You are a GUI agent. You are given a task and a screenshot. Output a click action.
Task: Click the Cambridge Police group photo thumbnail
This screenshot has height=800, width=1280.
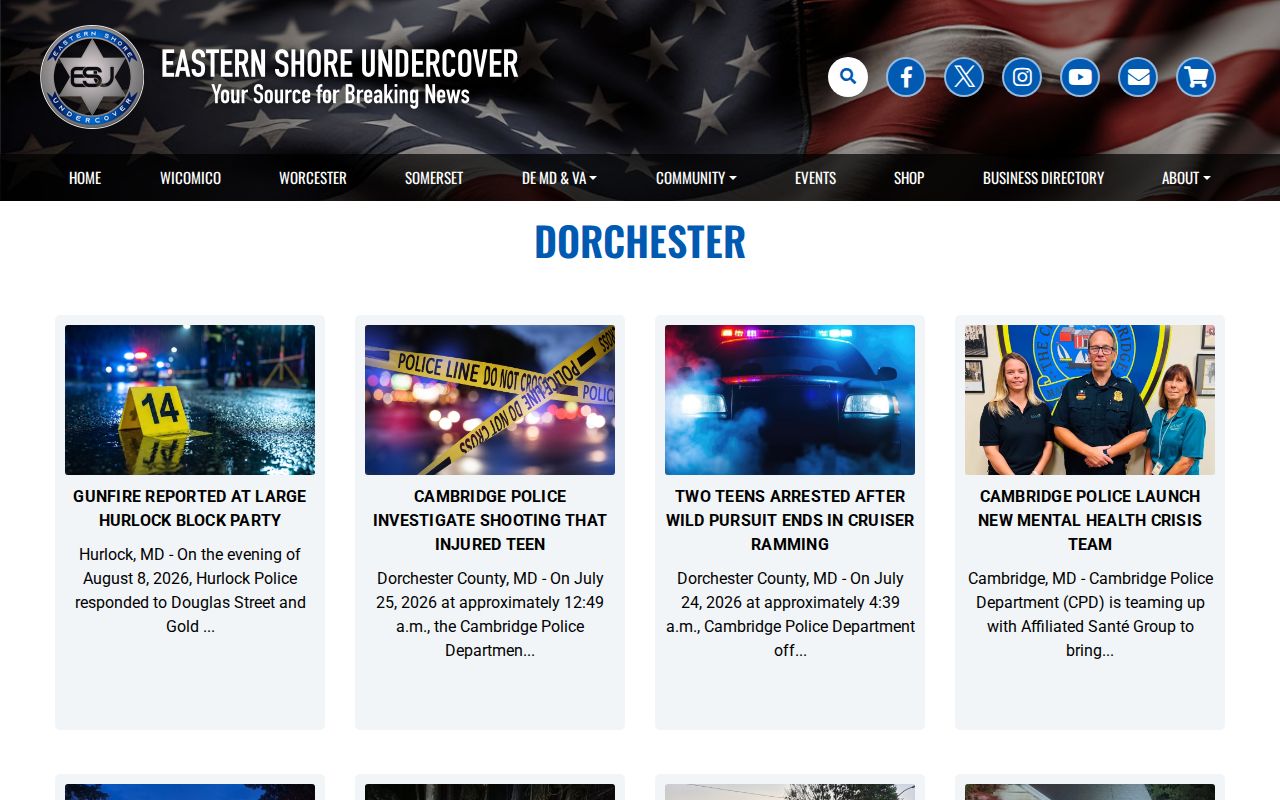(x=1090, y=400)
